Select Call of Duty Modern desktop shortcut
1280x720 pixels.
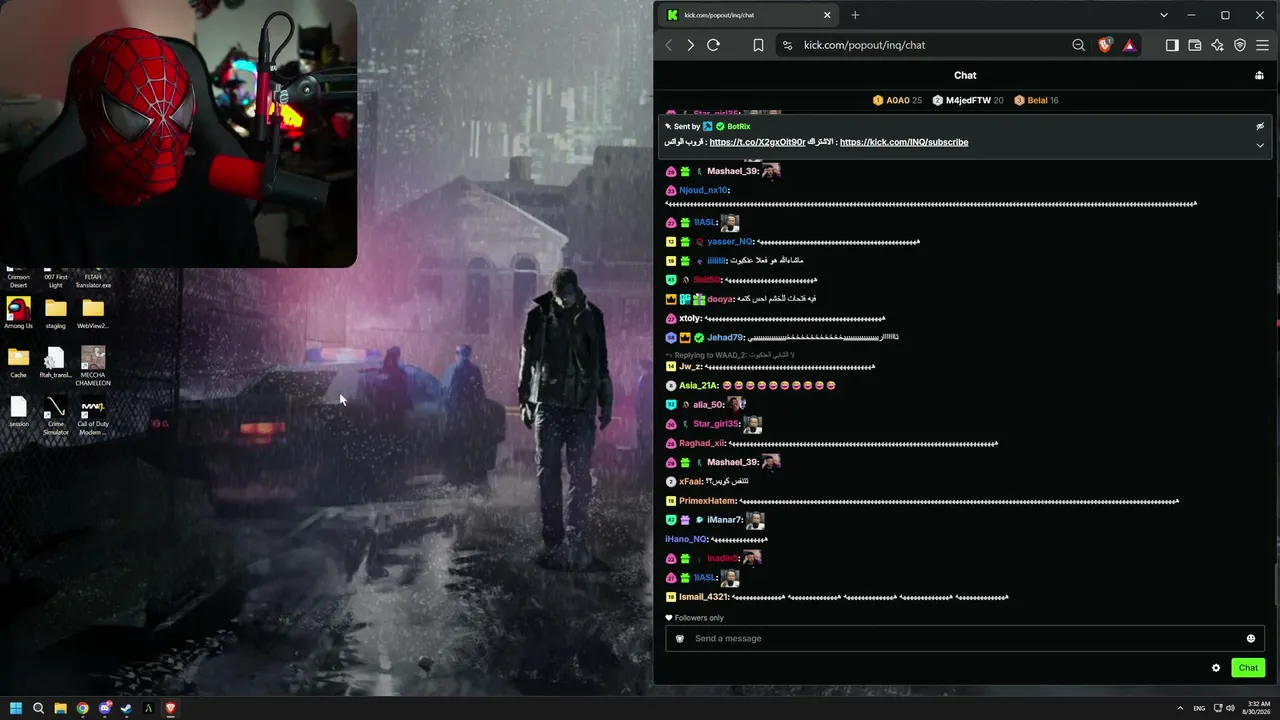(x=93, y=417)
